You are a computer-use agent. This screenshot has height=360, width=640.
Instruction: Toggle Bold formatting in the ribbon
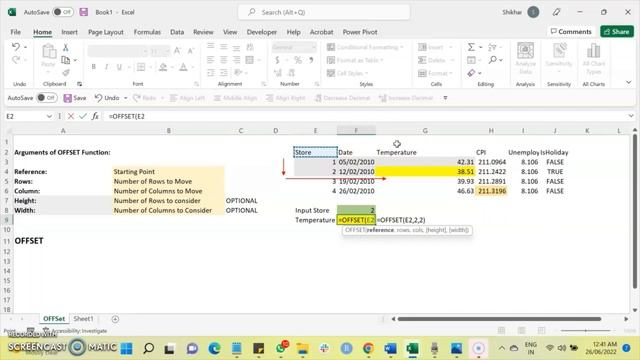click(93, 67)
